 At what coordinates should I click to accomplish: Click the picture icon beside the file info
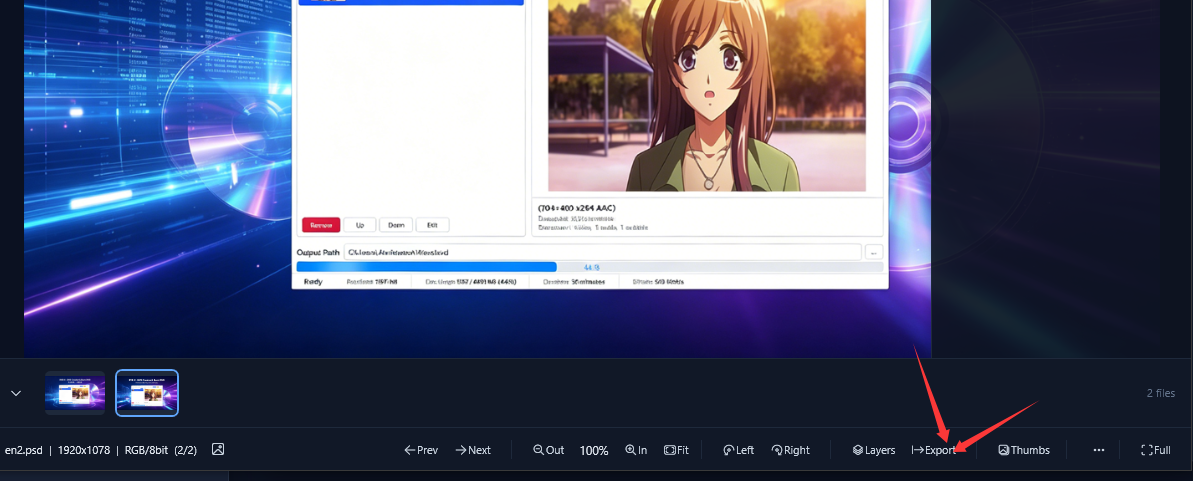pyautogui.click(x=218, y=449)
